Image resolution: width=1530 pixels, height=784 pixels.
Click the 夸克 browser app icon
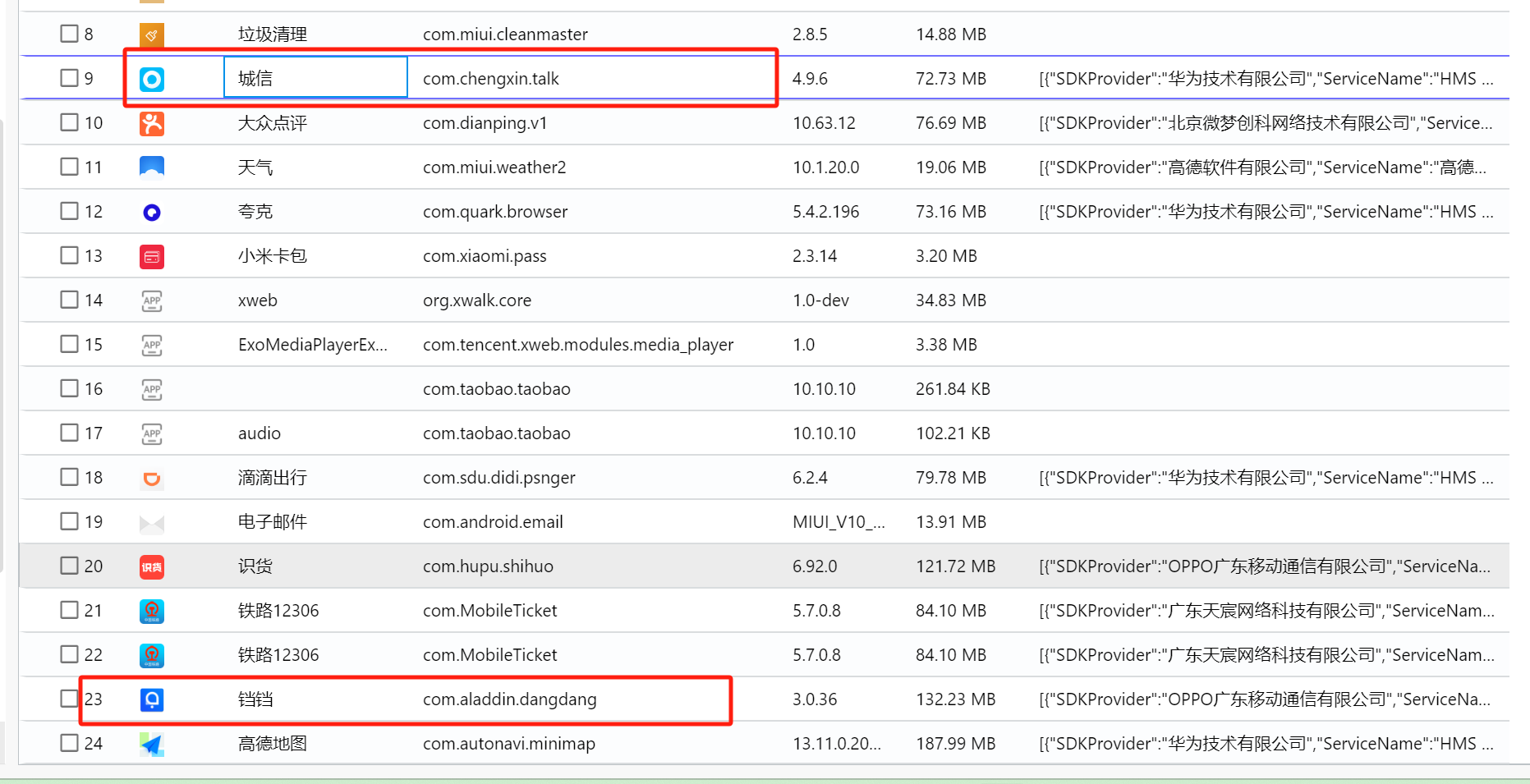coord(152,212)
